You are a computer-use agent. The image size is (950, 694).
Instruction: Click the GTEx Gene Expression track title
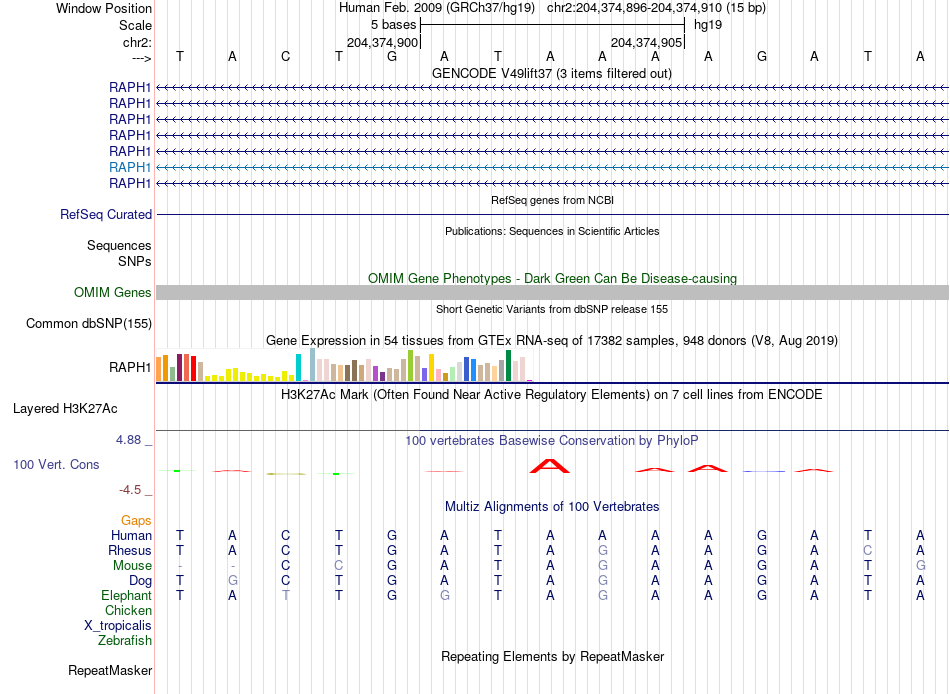pos(552,341)
